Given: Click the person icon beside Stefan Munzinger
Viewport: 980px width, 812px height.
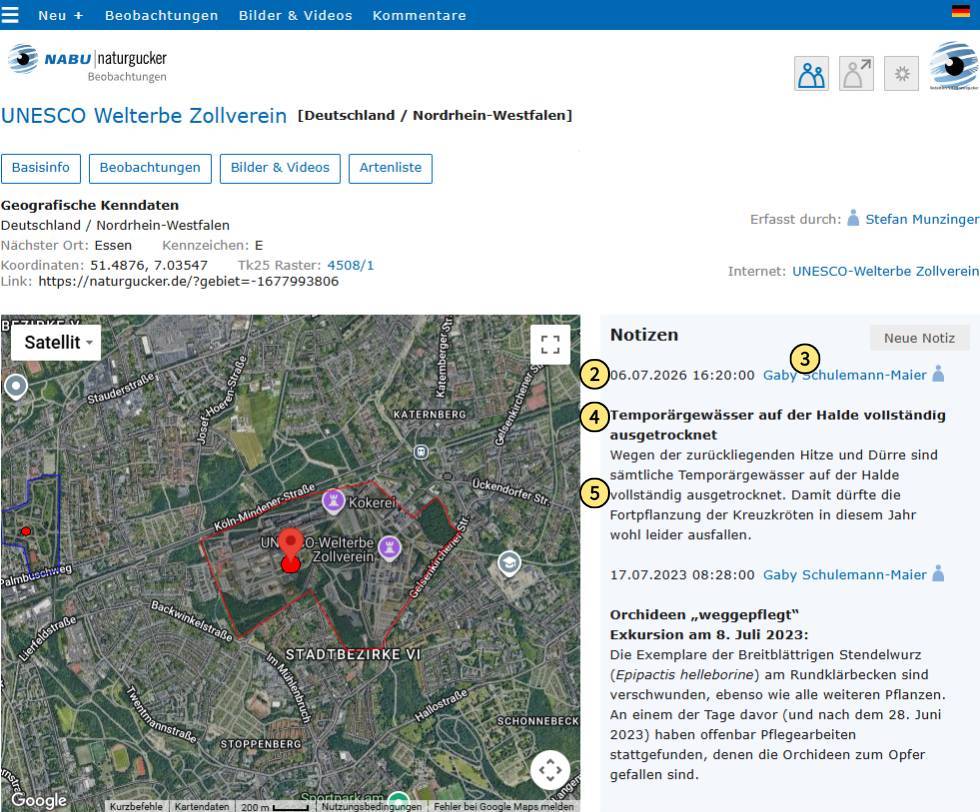Looking at the screenshot, I should point(853,218).
